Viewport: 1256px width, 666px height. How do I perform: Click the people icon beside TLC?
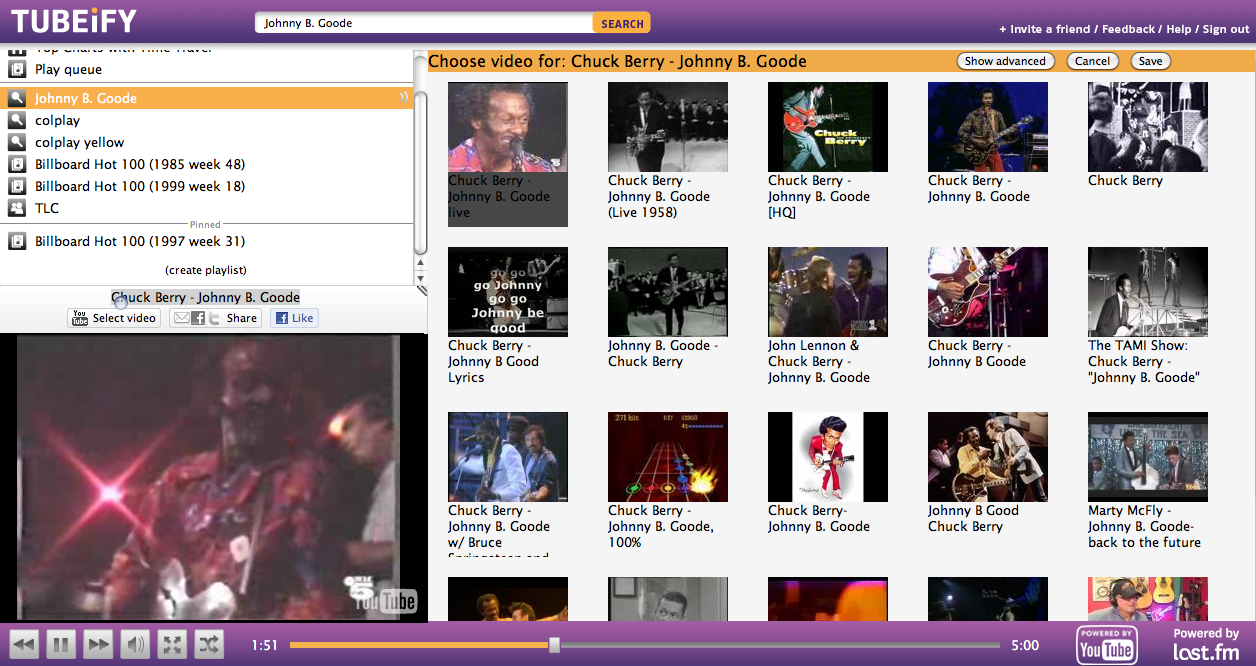pyautogui.click(x=17, y=208)
